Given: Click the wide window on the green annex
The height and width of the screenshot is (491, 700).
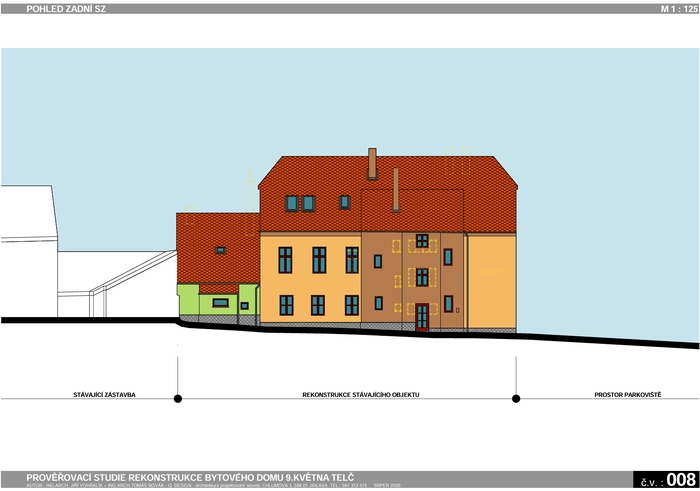Looking at the screenshot, I should click(x=220, y=302).
